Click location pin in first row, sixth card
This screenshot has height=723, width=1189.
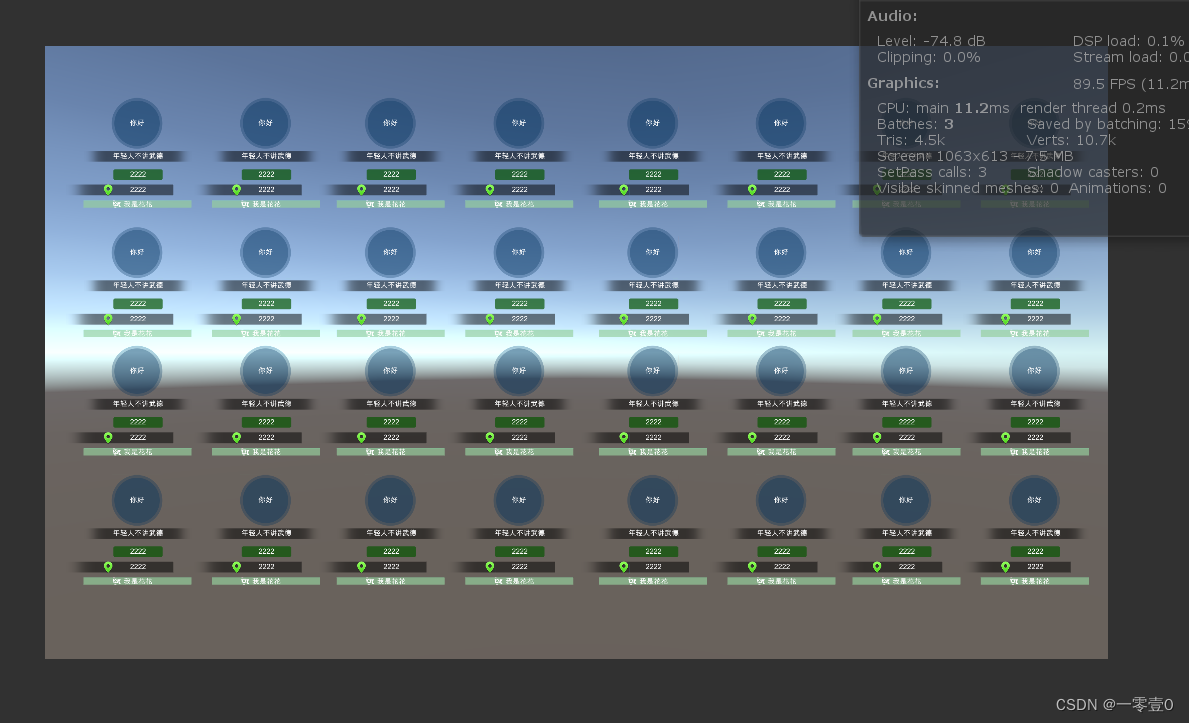pyautogui.click(x=752, y=190)
